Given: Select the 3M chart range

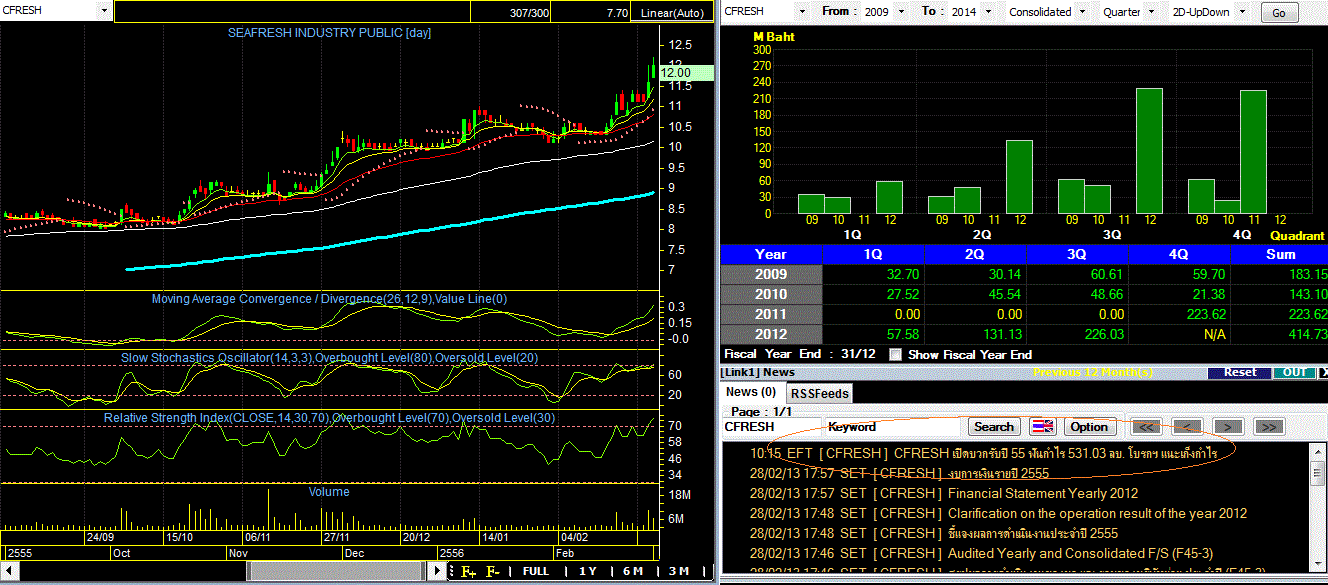Looking at the screenshot, I should [x=679, y=571].
